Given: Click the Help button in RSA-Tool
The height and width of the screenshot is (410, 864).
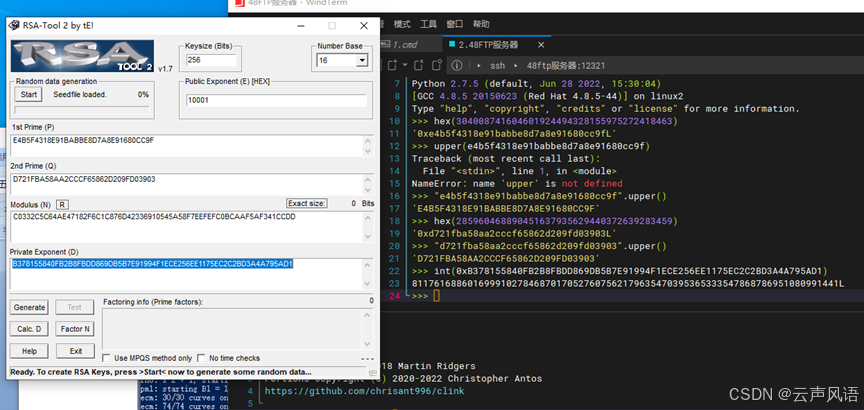Looking at the screenshot, I should (29, 351).
